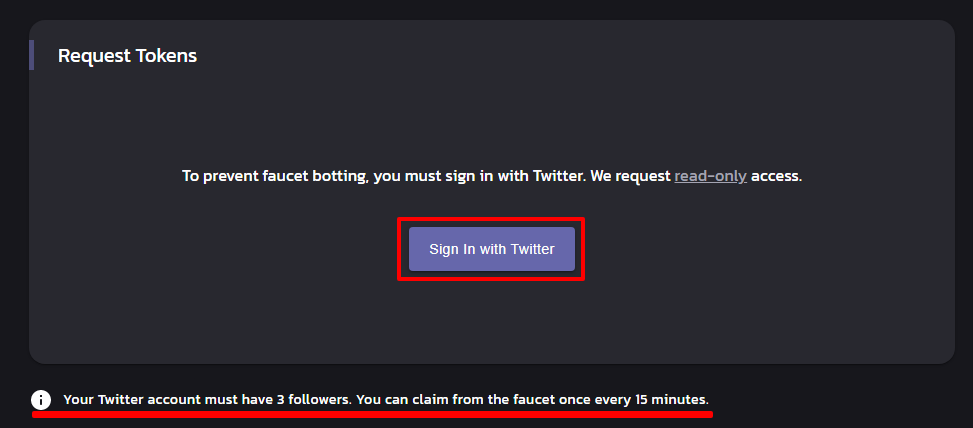This screenshot has width=973, height=428.
Task: Click the red outline framing the sign-in button
Action: (x=491, y=219)
